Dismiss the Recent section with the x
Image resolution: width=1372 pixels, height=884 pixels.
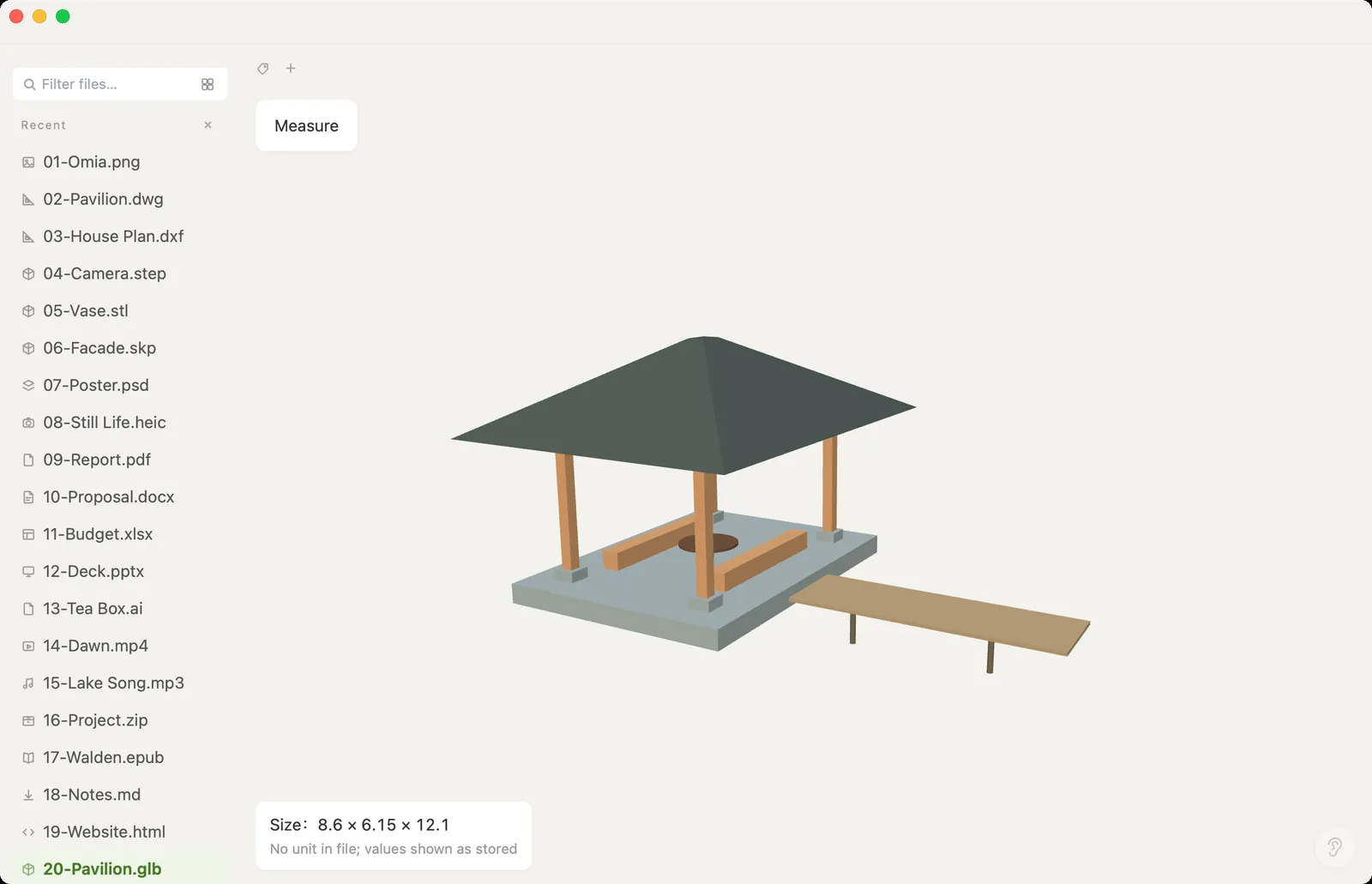coord(208,125)
